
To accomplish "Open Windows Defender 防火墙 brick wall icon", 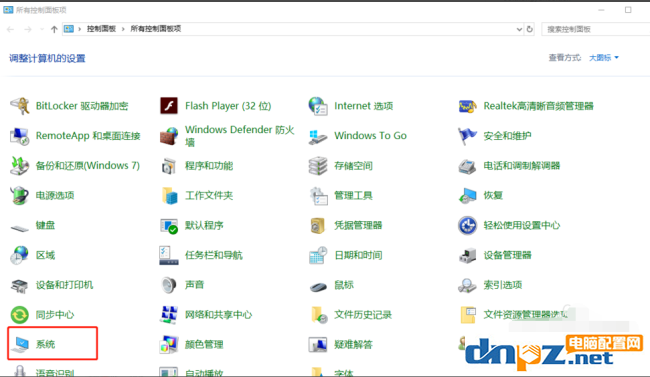I will coord(169,136).
